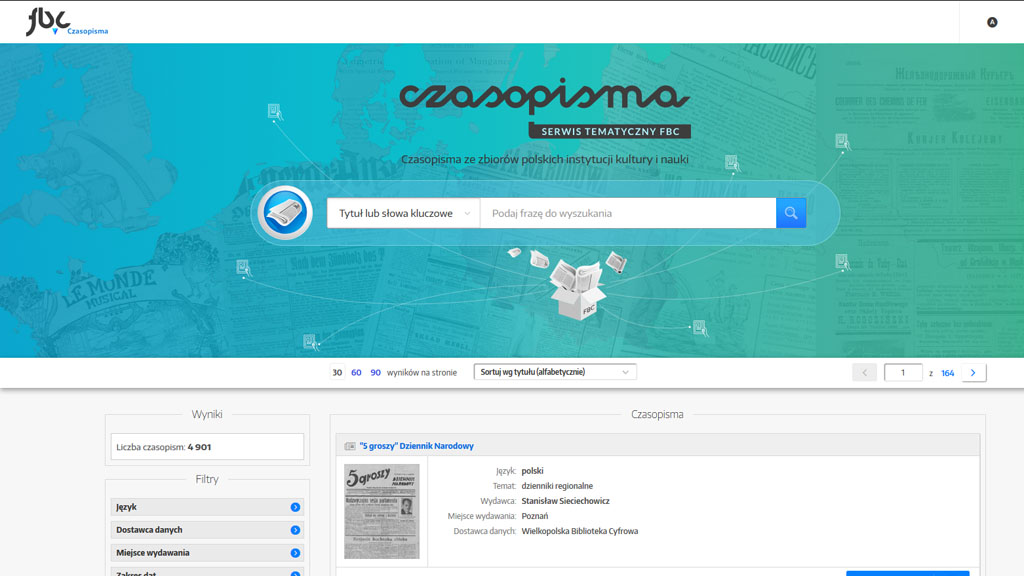Click the accessibility icon in top right
1024x576 pixels.
991,22
